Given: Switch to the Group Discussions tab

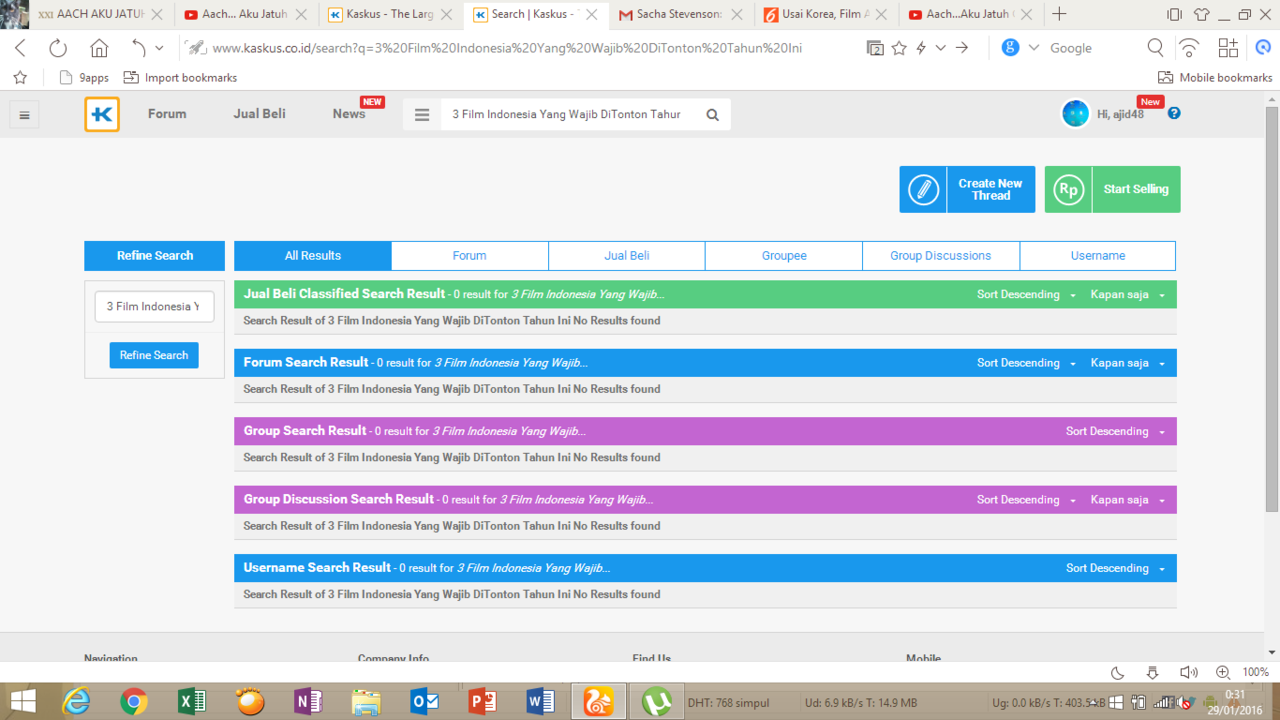Looking at the screenshot, I should click(941, 256).
